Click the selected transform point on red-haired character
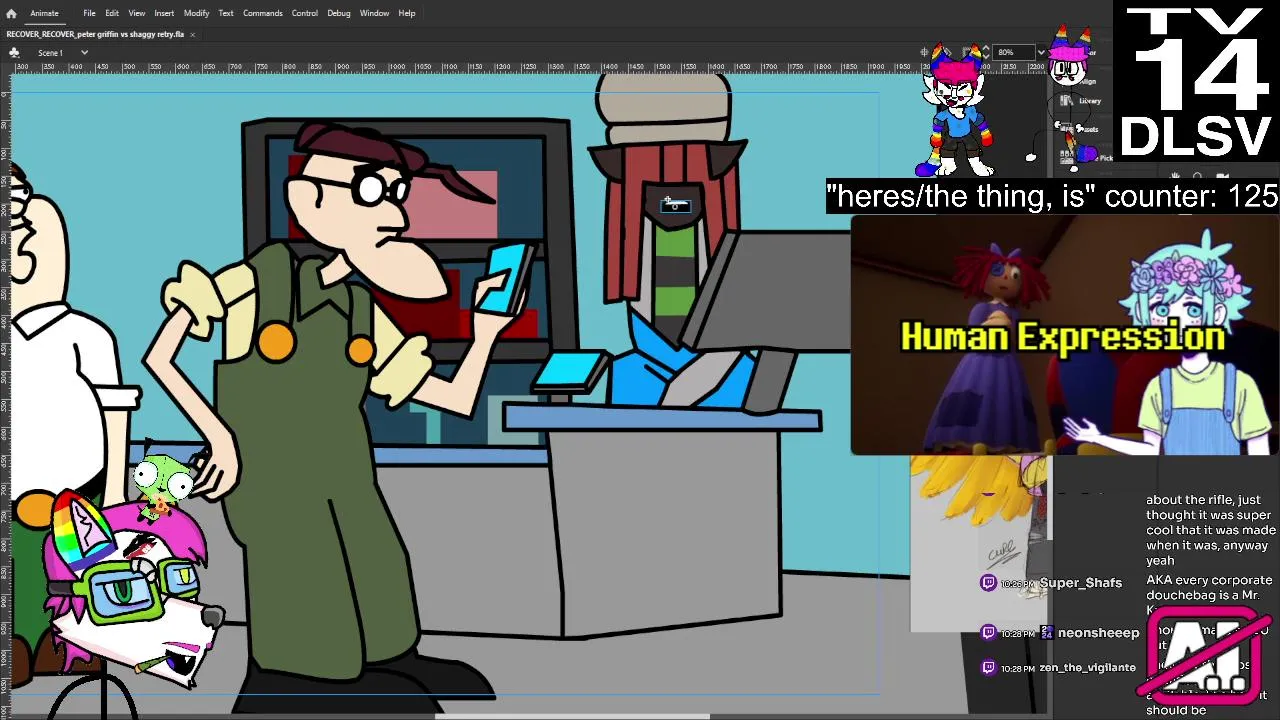The height and width of the screenshot is (720, 1280). coord(675,205)
